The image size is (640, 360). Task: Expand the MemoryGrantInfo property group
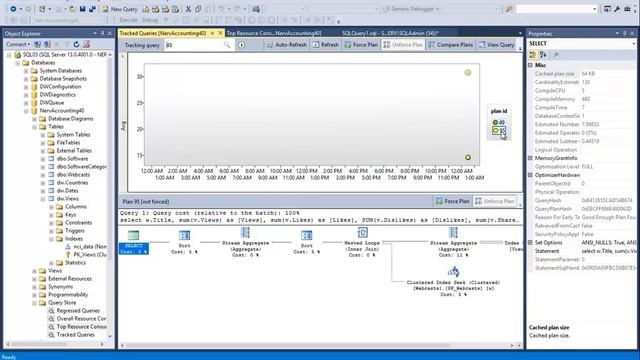(x=530, y=158)
